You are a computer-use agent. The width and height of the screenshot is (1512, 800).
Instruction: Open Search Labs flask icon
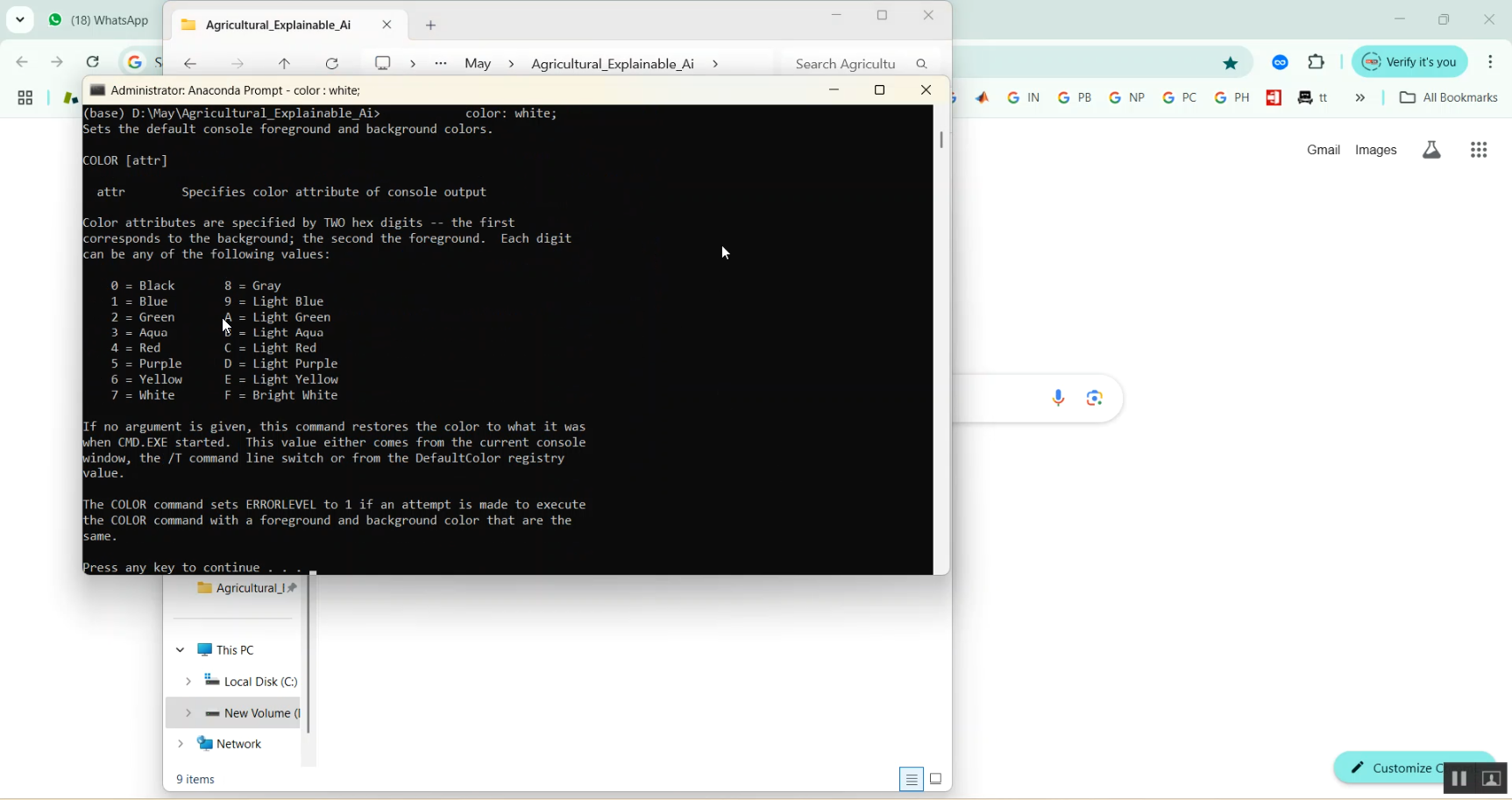tap(1431, 149)
